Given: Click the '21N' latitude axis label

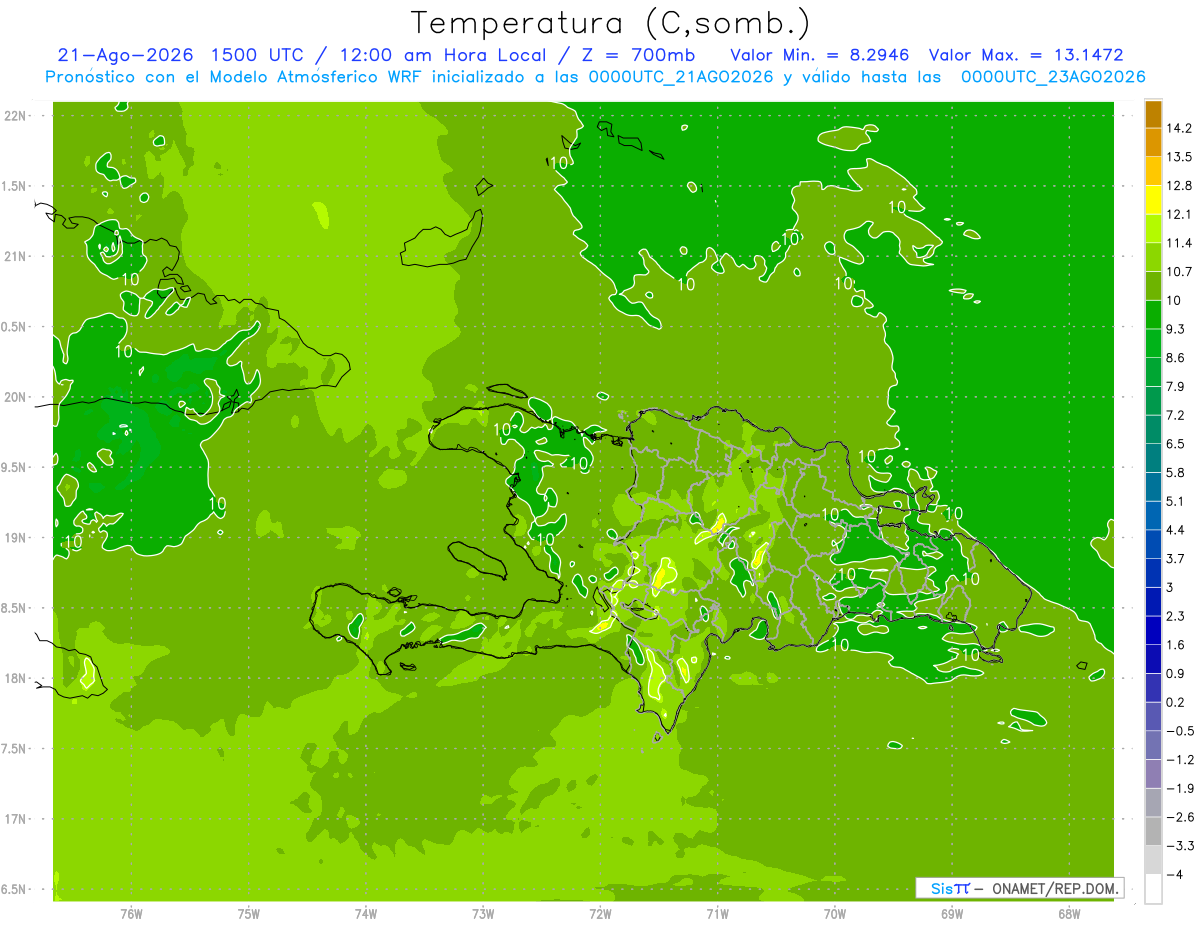Looking at the screenshot, I should pyautogui.click(x=16, y=257).
